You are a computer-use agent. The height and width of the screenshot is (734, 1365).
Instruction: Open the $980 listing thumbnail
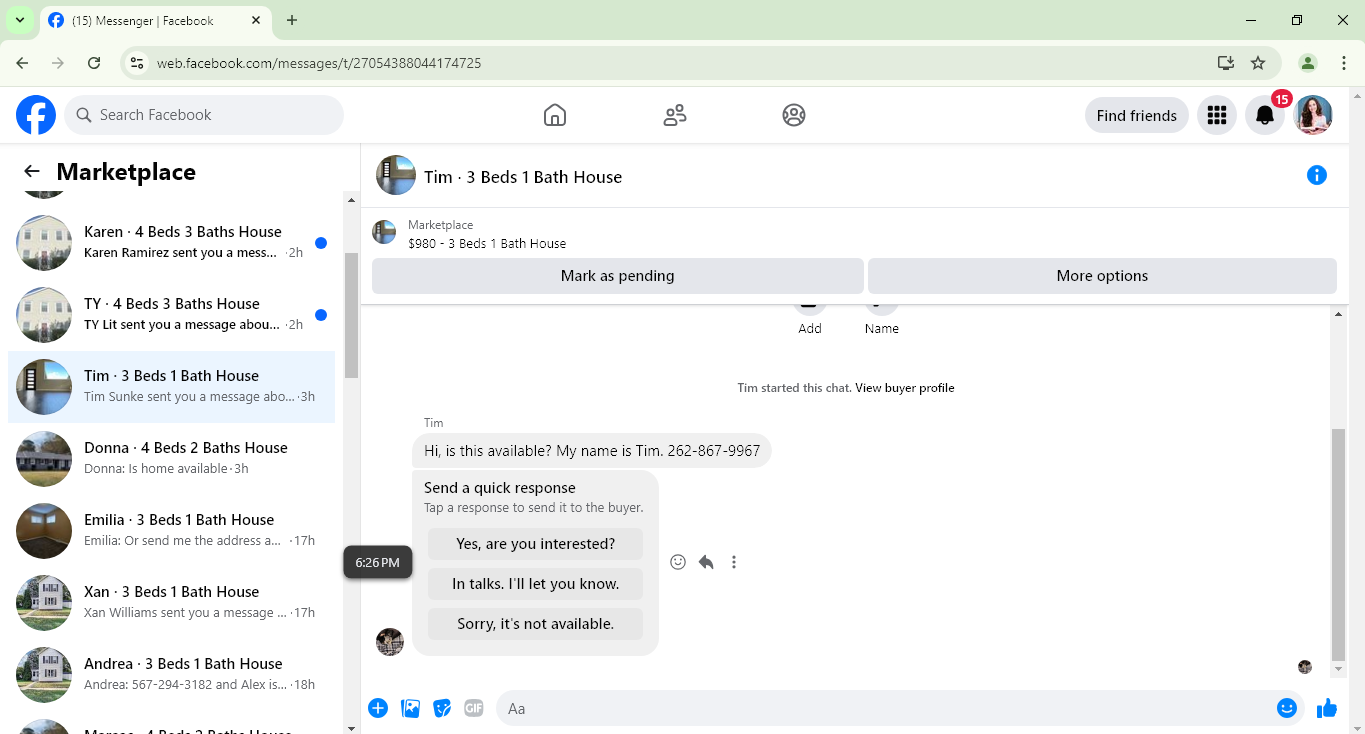click(x=384, y=233)
